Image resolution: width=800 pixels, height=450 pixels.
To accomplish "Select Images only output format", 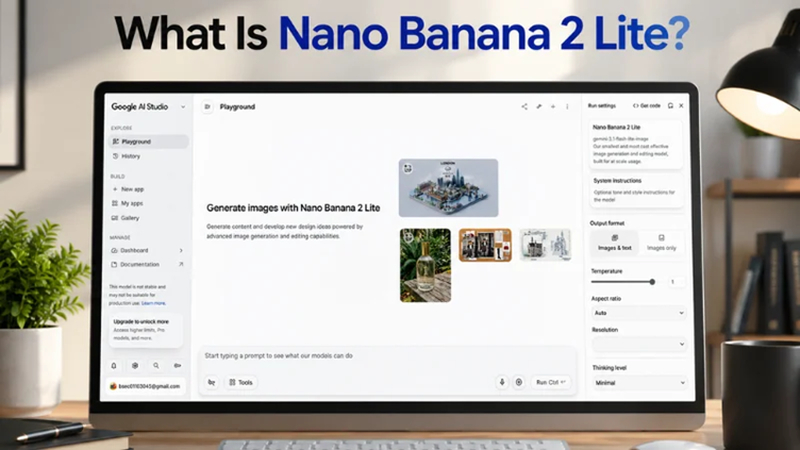I will (661, 243).
